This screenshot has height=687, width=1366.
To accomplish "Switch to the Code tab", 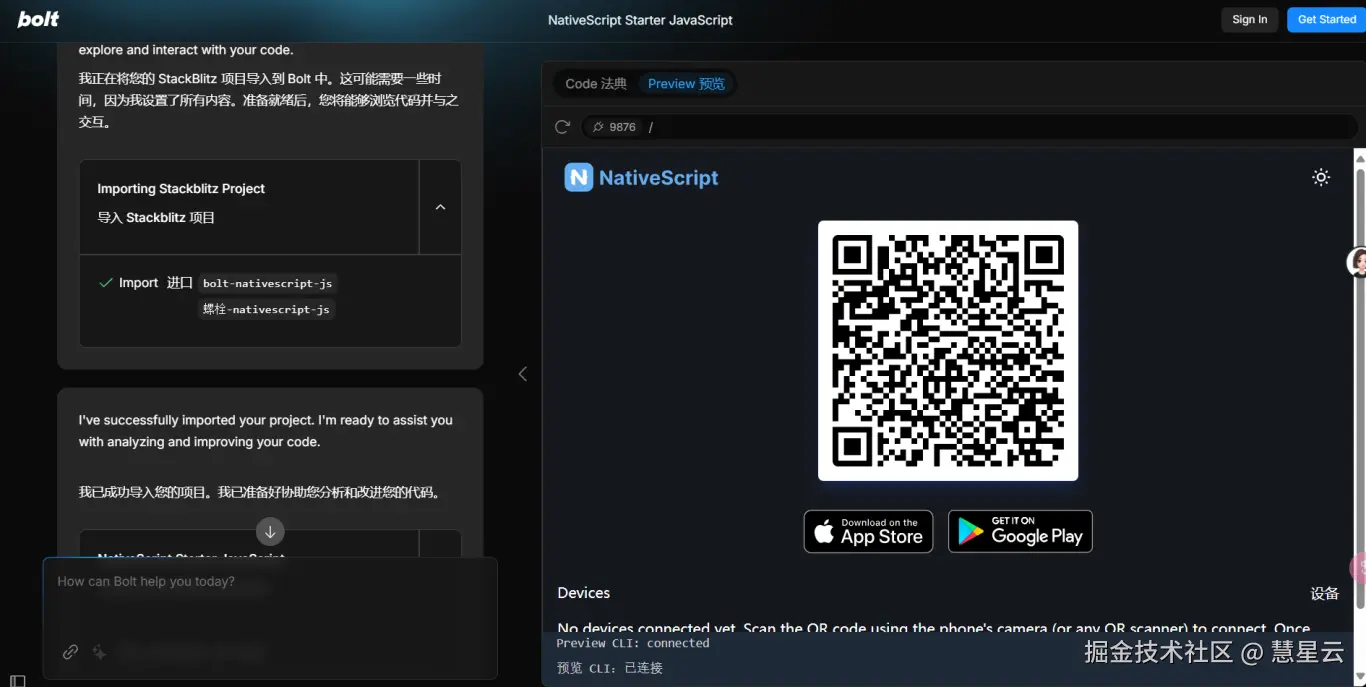I will pos(596,84).
